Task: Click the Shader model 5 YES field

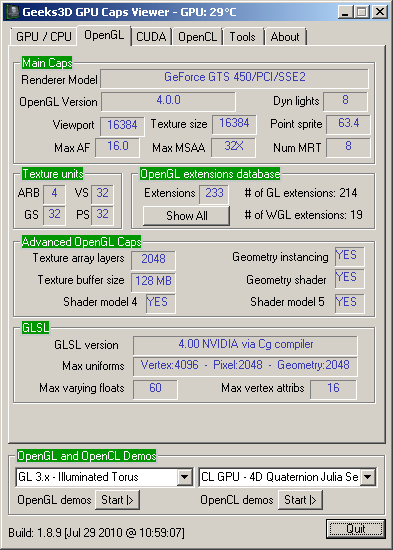Action: pyautogui.click(x=349, y=303)
